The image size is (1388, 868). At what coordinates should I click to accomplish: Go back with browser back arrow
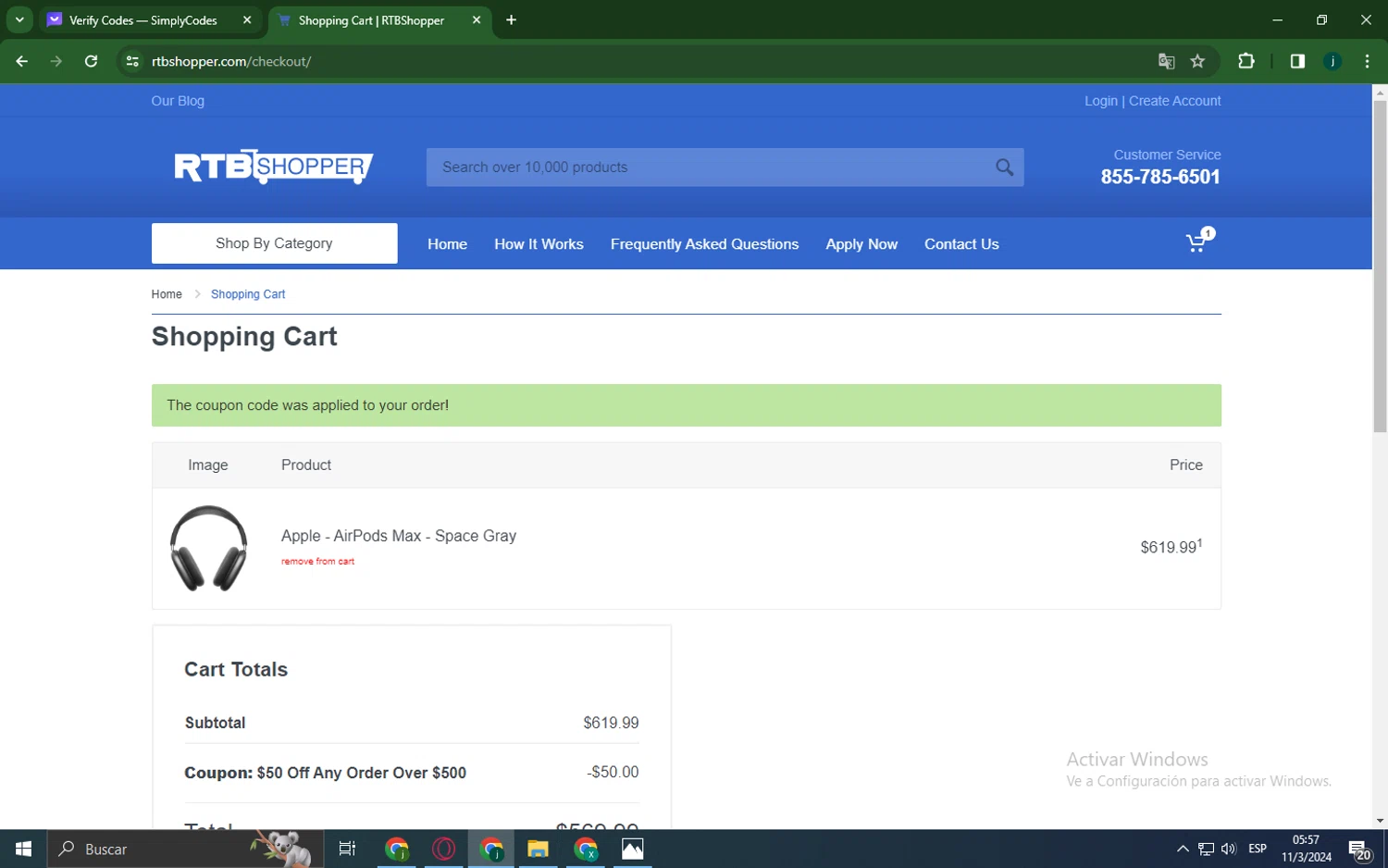click(x=22, y=61)
